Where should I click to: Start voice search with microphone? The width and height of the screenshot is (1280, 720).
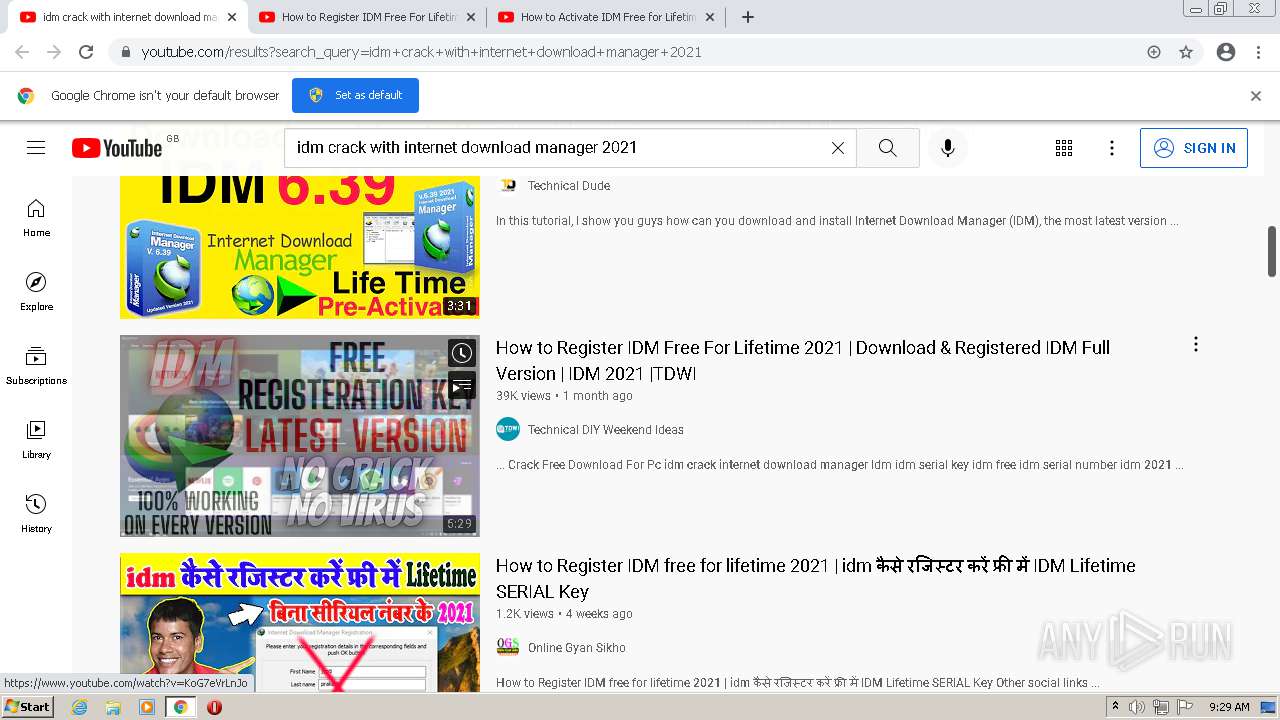tap(948, 148)
